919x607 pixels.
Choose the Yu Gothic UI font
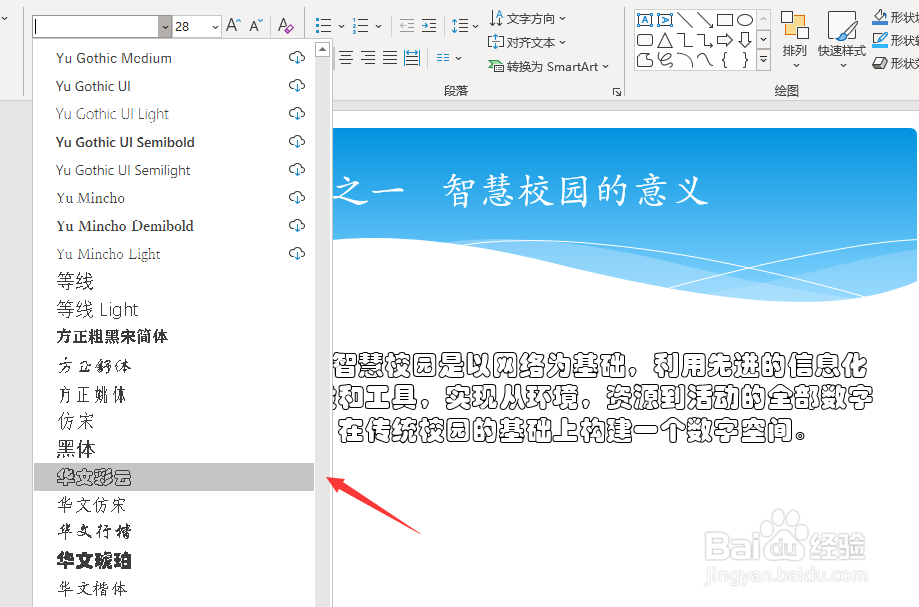click(x=174, y=86)
